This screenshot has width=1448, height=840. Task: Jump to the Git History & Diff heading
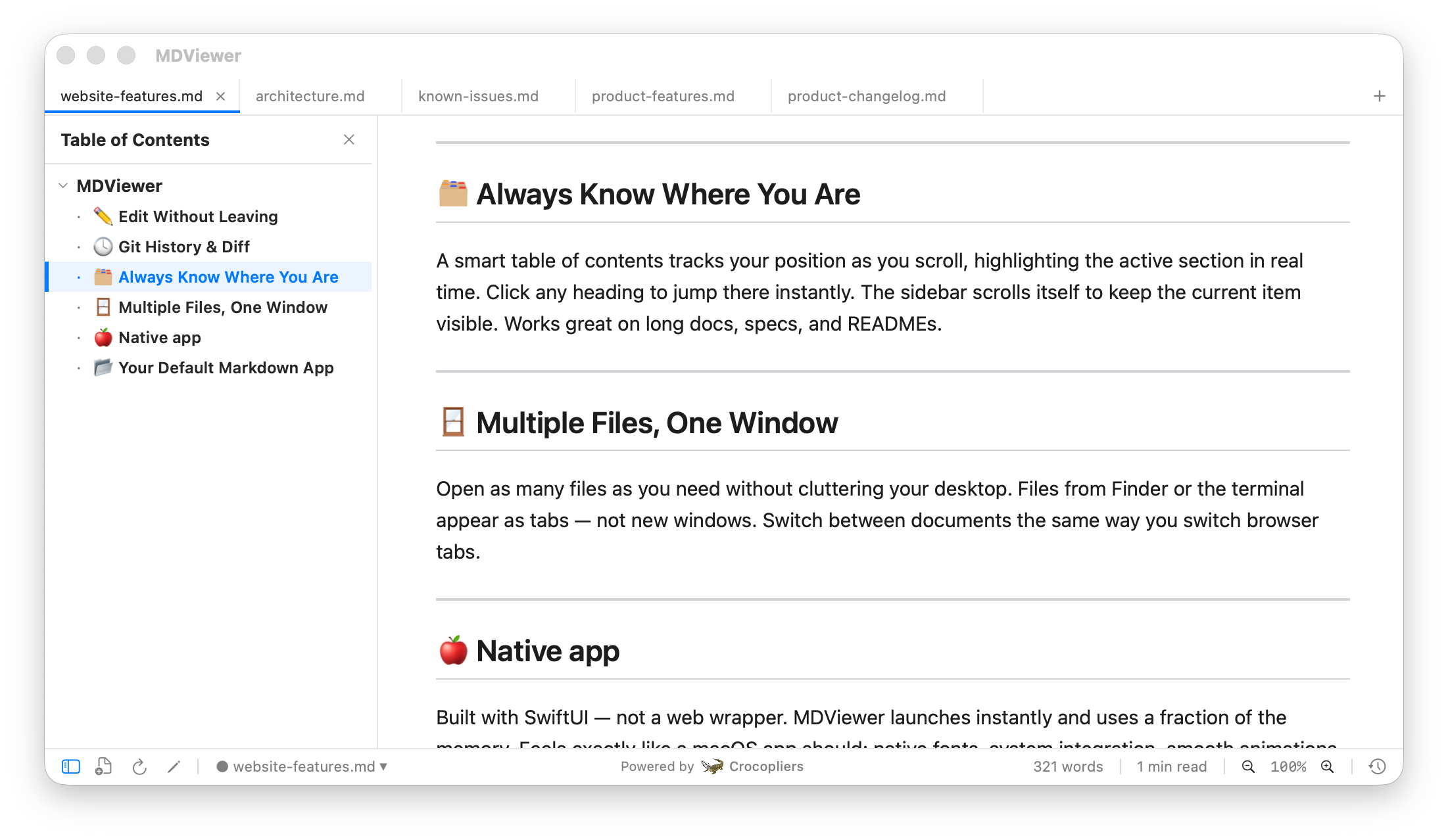(x=184, y=246)
